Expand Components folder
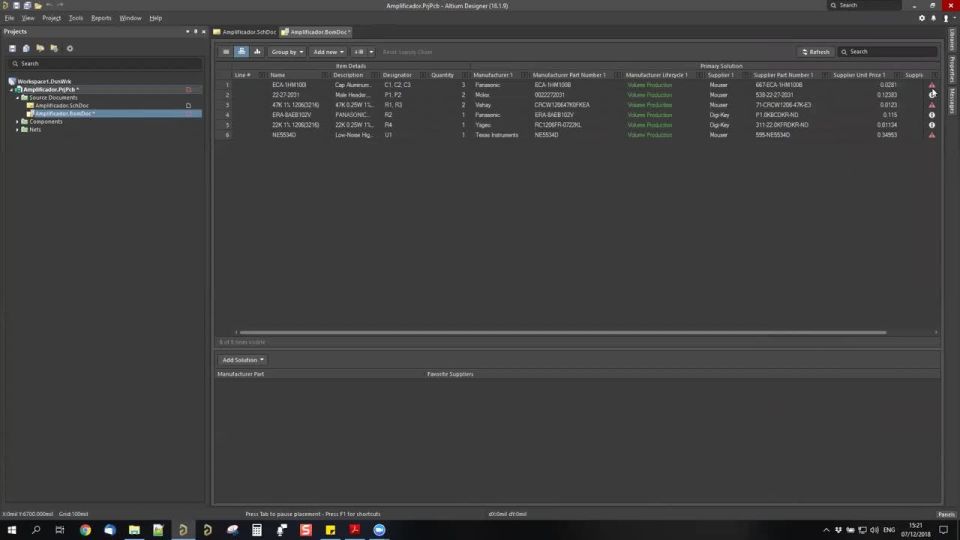The image size is (960, 540). click(17, 122)
